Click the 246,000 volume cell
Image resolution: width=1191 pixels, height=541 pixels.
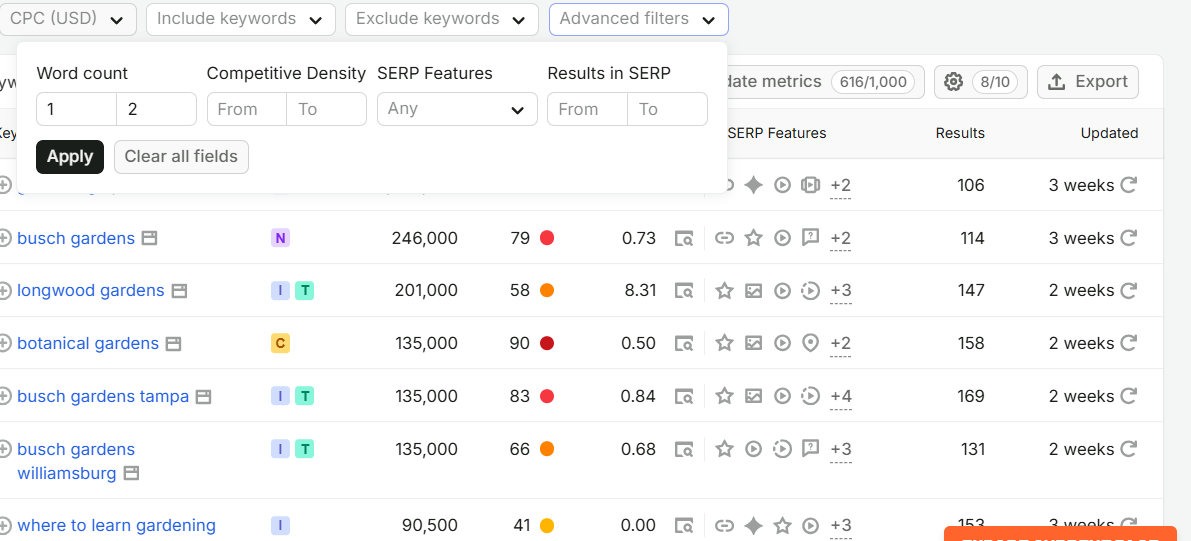click(425, 238)
